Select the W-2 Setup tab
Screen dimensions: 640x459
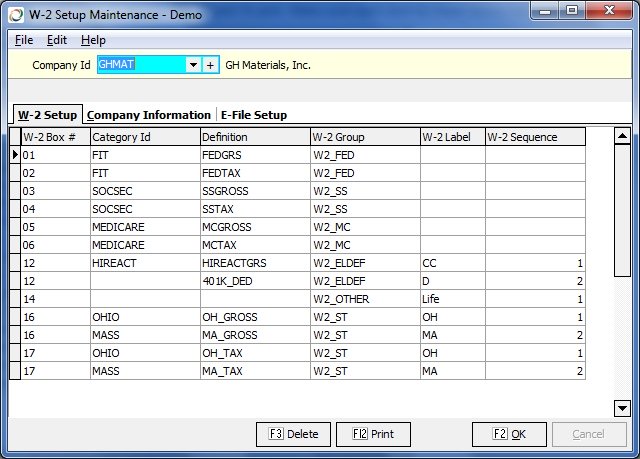pyautogui.click(x=47, y=115)
